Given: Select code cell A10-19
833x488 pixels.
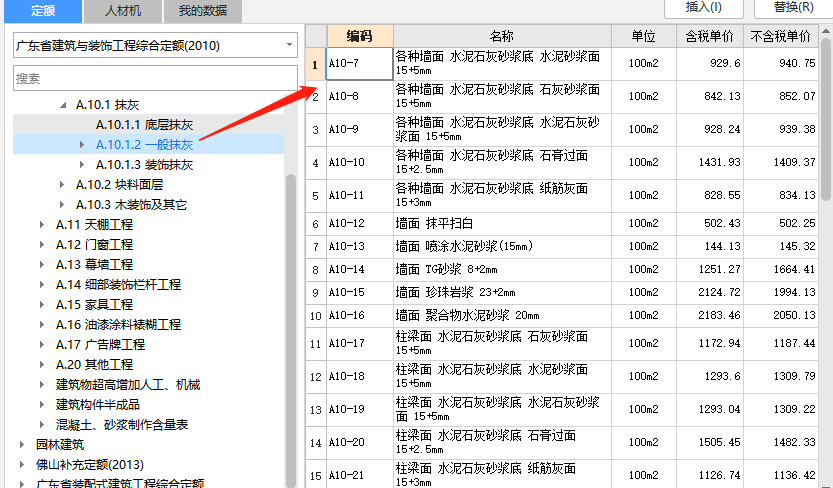Looking at the screenshot, I should (x=360, y=409).
